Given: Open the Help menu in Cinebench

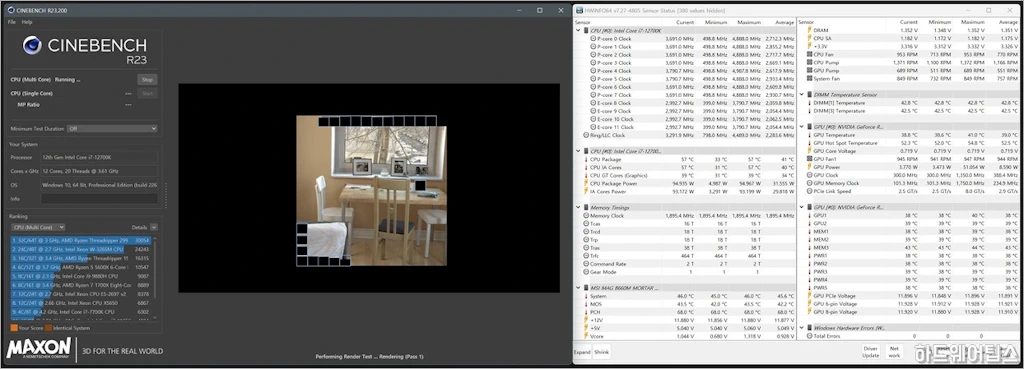Looking at the screenshot, I should [x=27, y=22].
